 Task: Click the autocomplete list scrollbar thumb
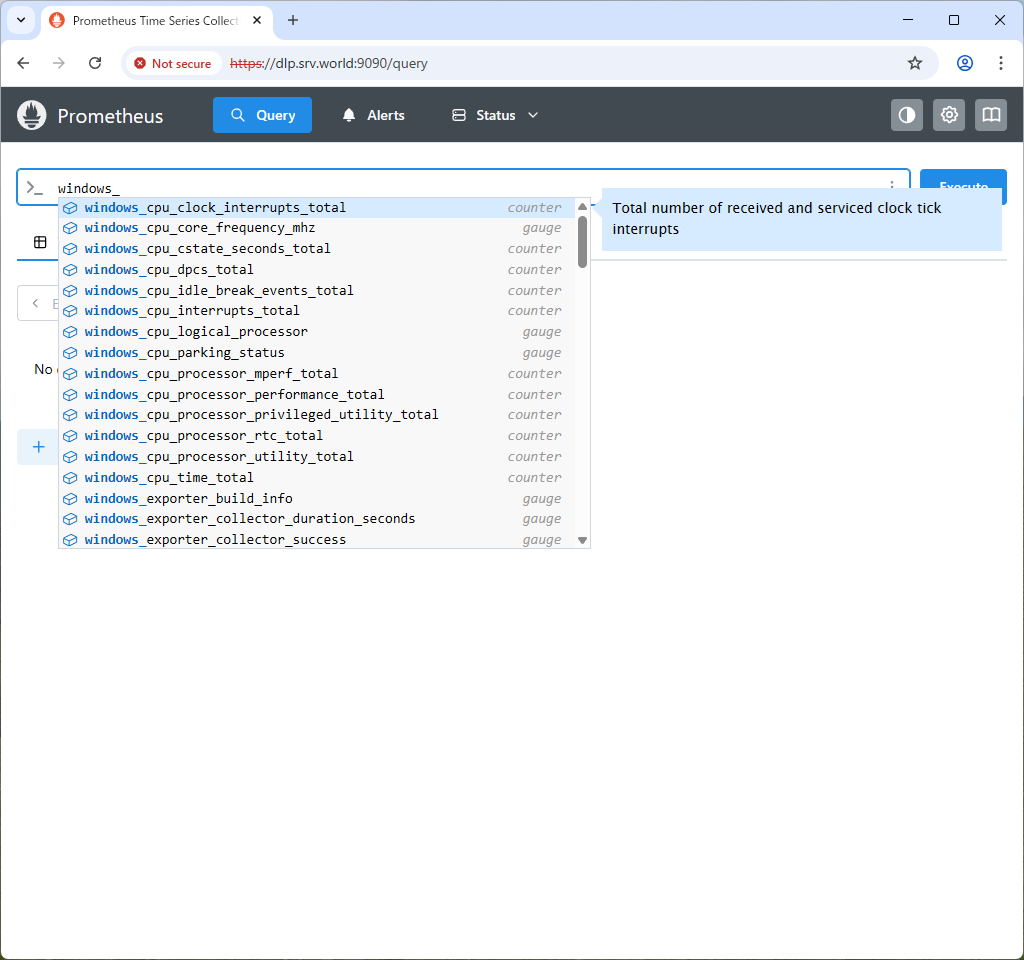click(583, 242)
